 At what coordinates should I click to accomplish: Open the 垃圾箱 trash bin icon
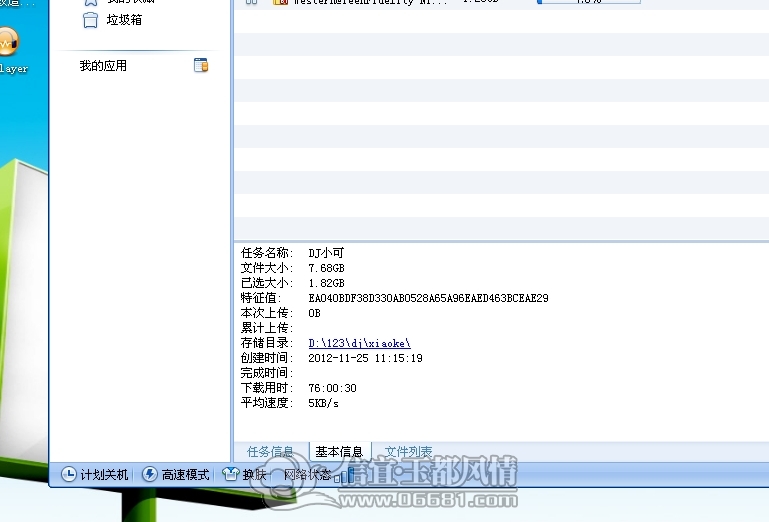pos(90,20)
